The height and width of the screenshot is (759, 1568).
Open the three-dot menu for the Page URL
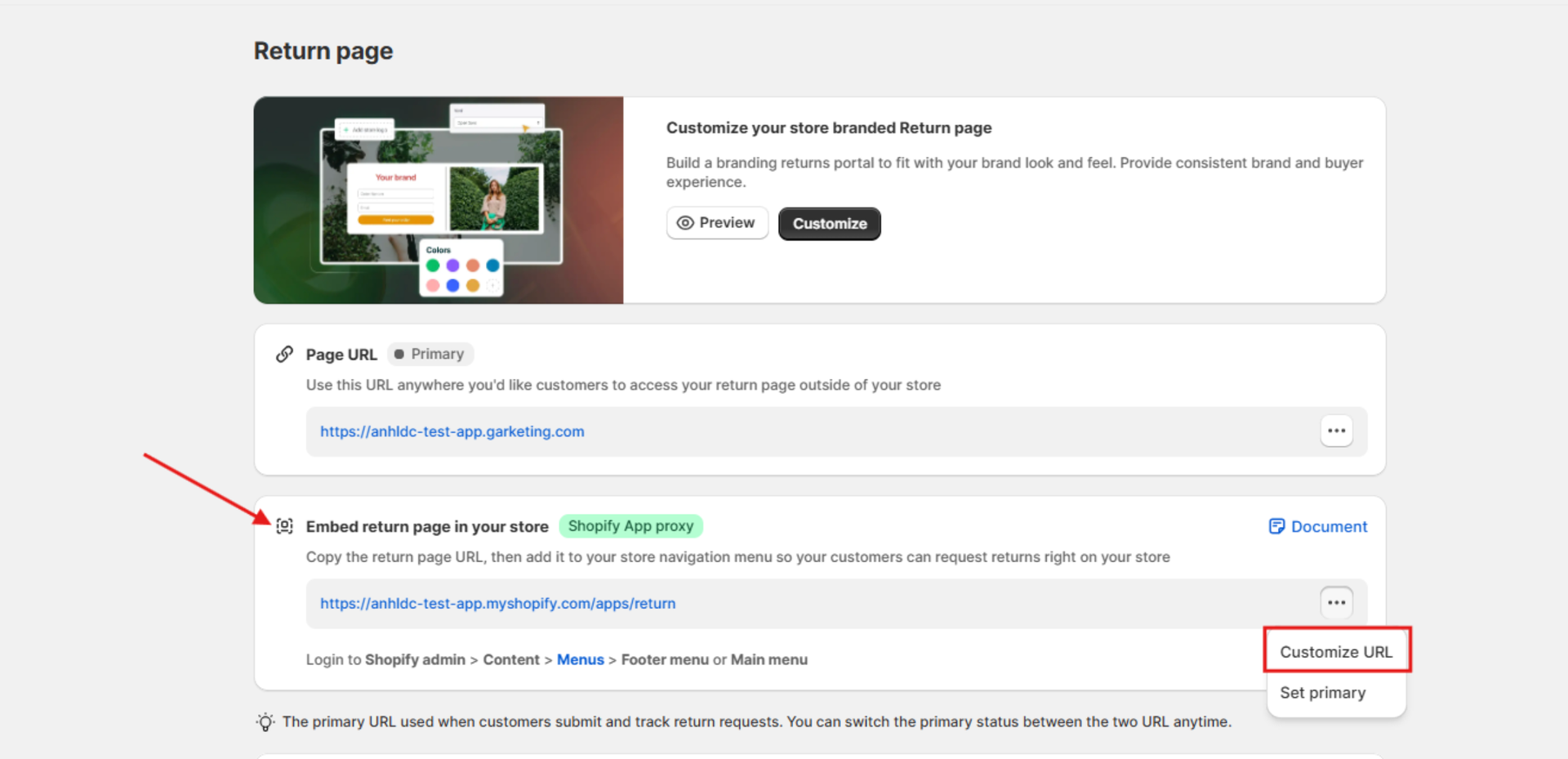[x=1336, y=431]
